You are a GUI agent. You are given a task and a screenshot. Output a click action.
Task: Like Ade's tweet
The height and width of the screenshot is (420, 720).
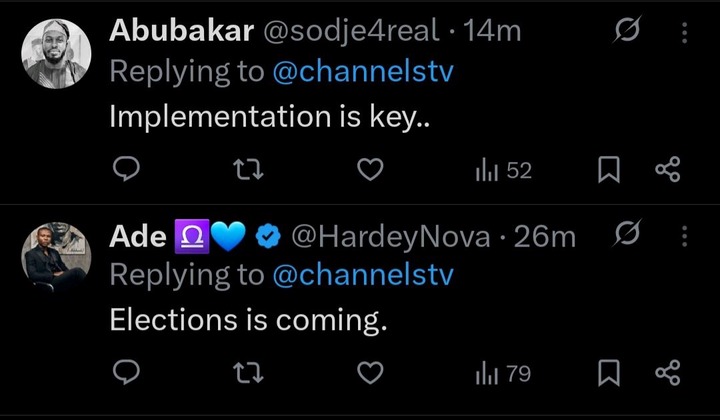point(370,374)
